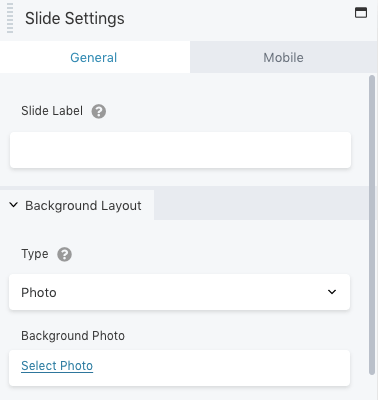Focus the Slide Label text input

click(180, 150)
